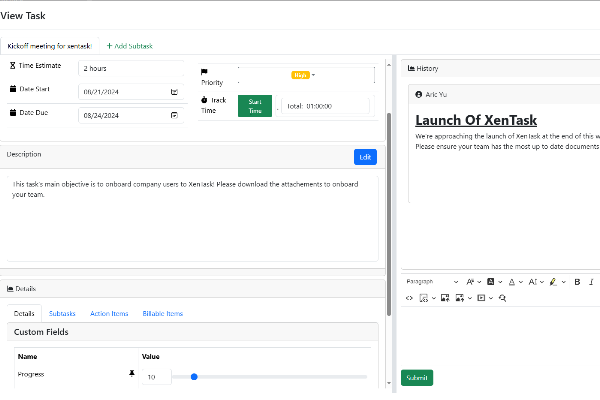Viewport: 600px width, 400px height.
Task: Click the left pane scrollbar up arrow
Action: 389,65
